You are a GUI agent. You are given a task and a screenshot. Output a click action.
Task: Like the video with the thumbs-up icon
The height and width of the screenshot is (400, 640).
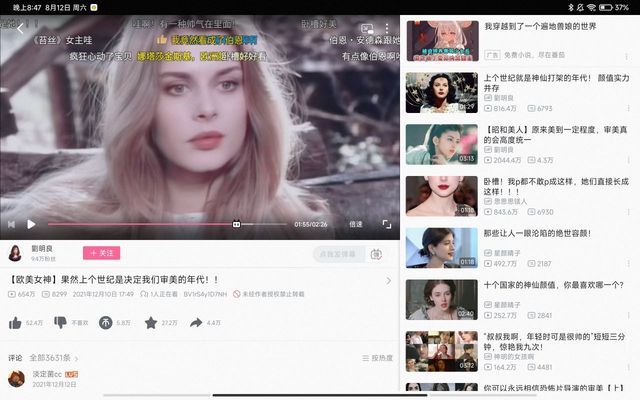pyautogui.click(x=15, y=323)
